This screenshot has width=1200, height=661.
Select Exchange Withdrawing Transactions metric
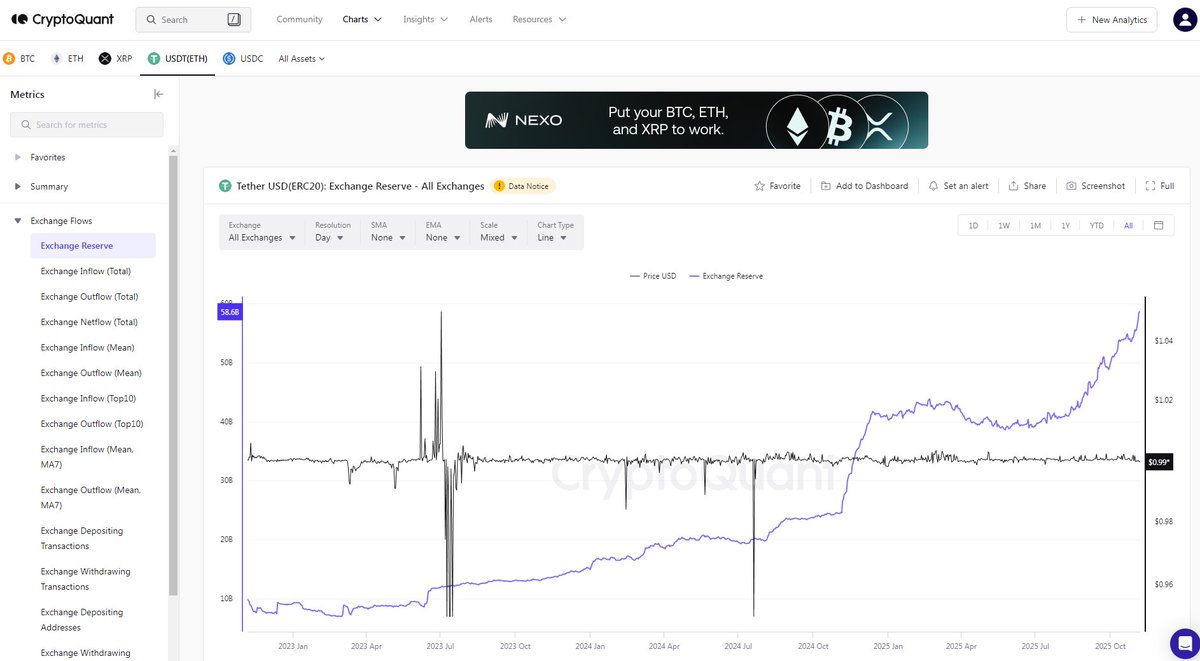tap(85, 579)
